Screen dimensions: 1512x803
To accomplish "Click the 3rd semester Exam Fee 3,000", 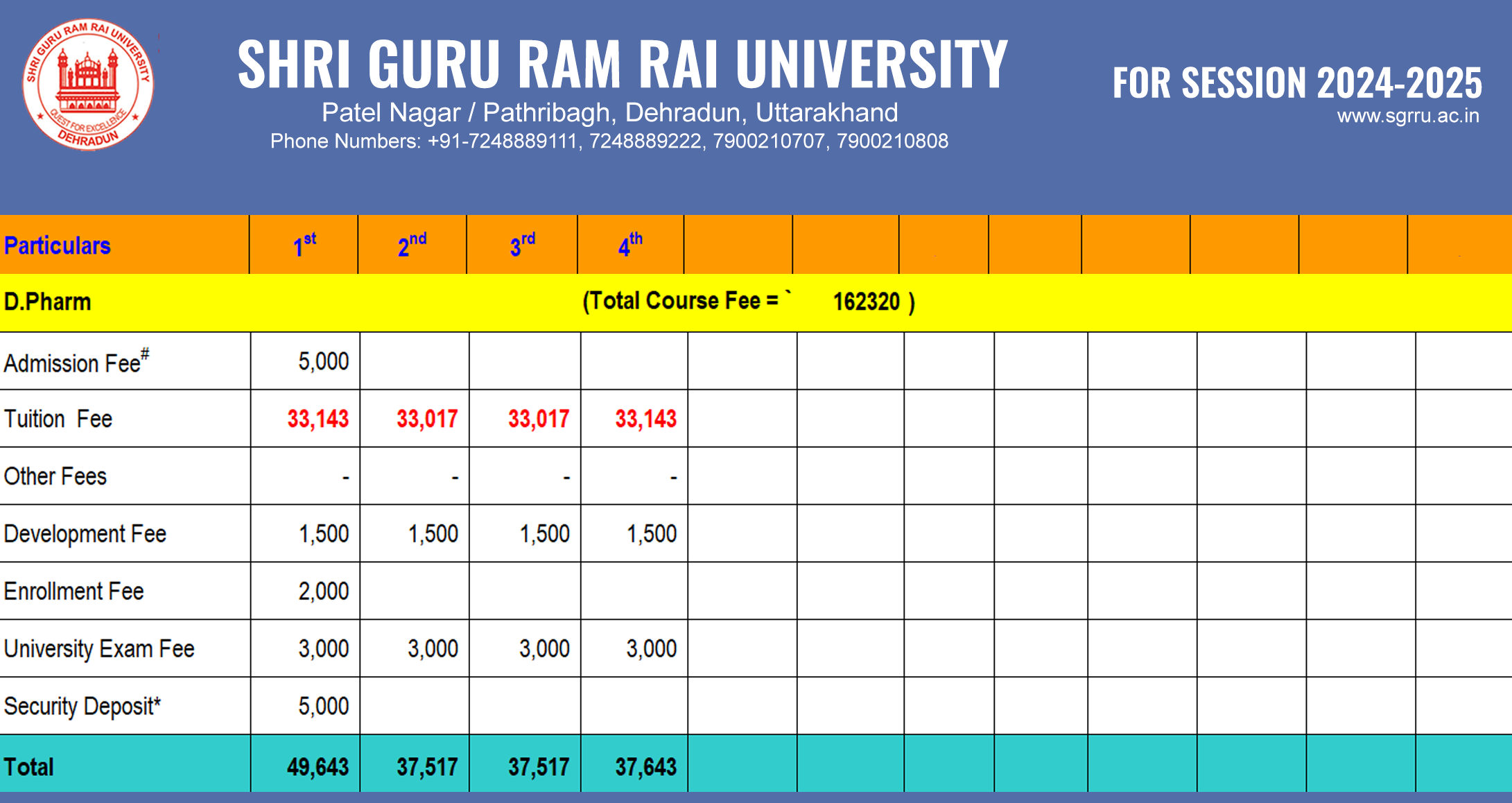I will pyautogui.click(x=545, y=649).
